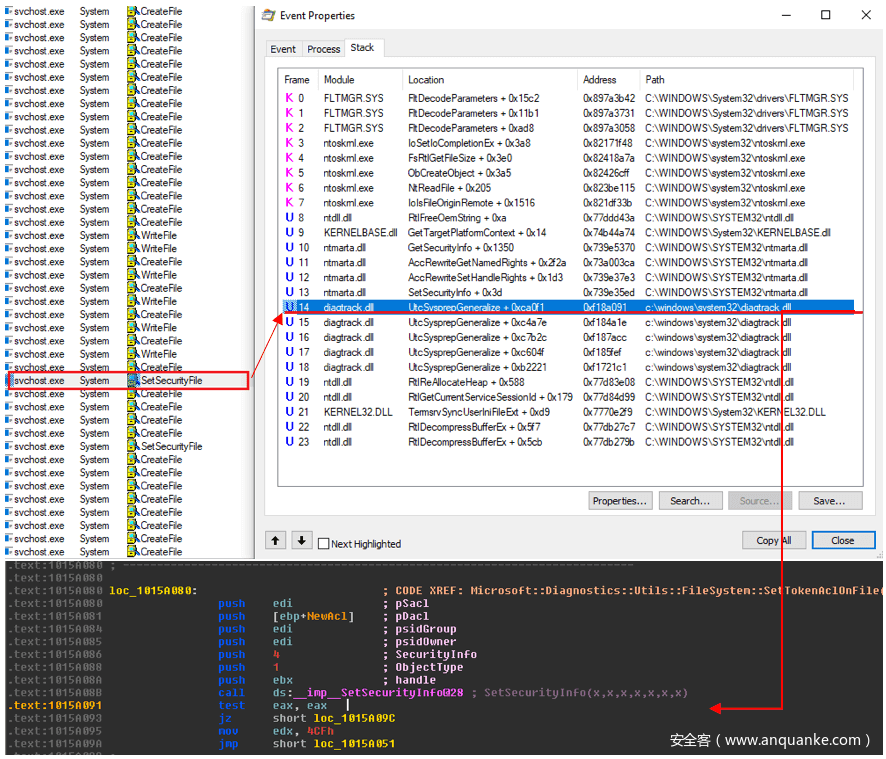The height and width of the screenshot is (759, 886).
Task: Maximize the Event Properties window
Action: point(825,16)
